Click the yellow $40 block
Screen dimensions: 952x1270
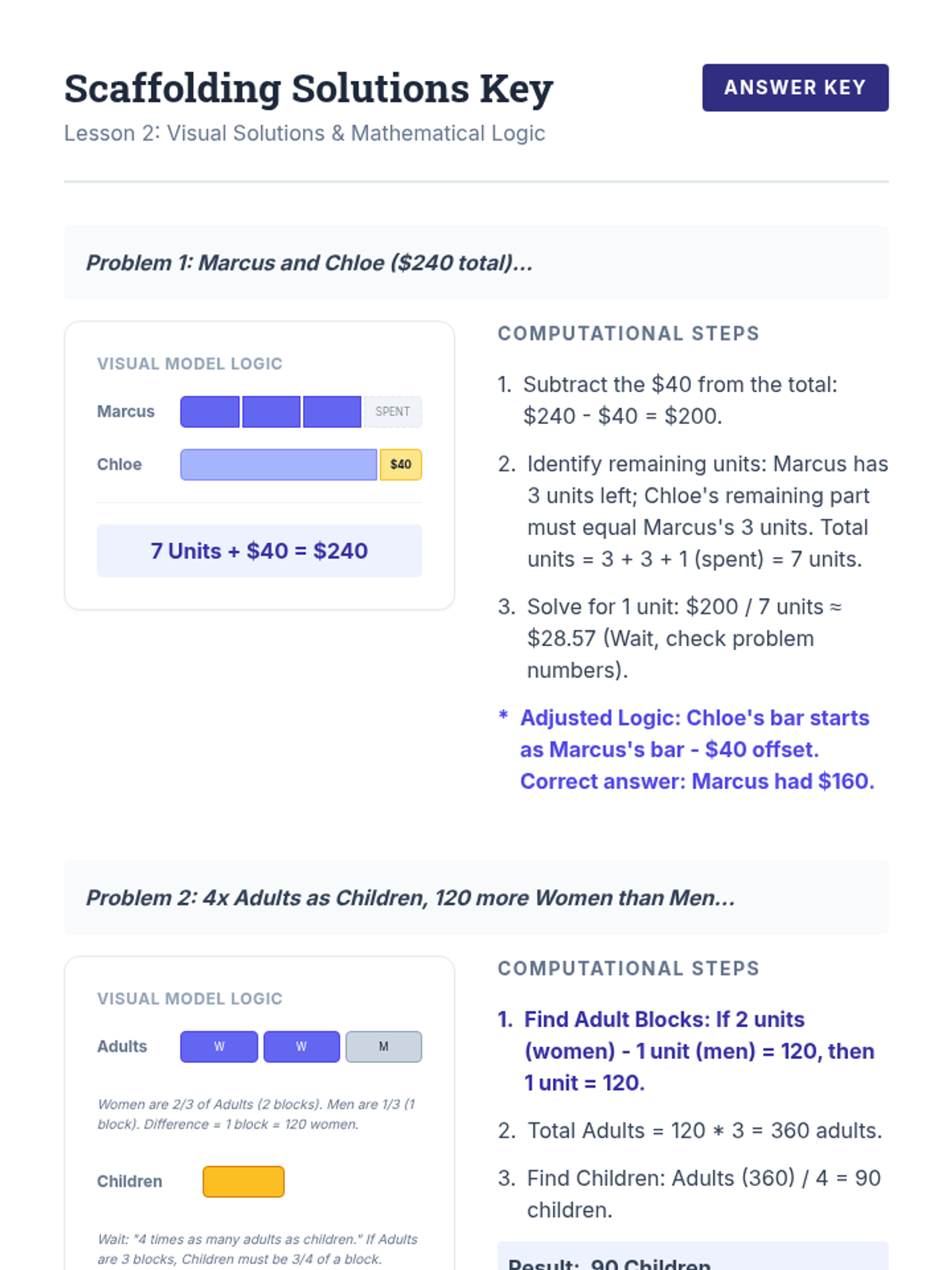[401, 465]
